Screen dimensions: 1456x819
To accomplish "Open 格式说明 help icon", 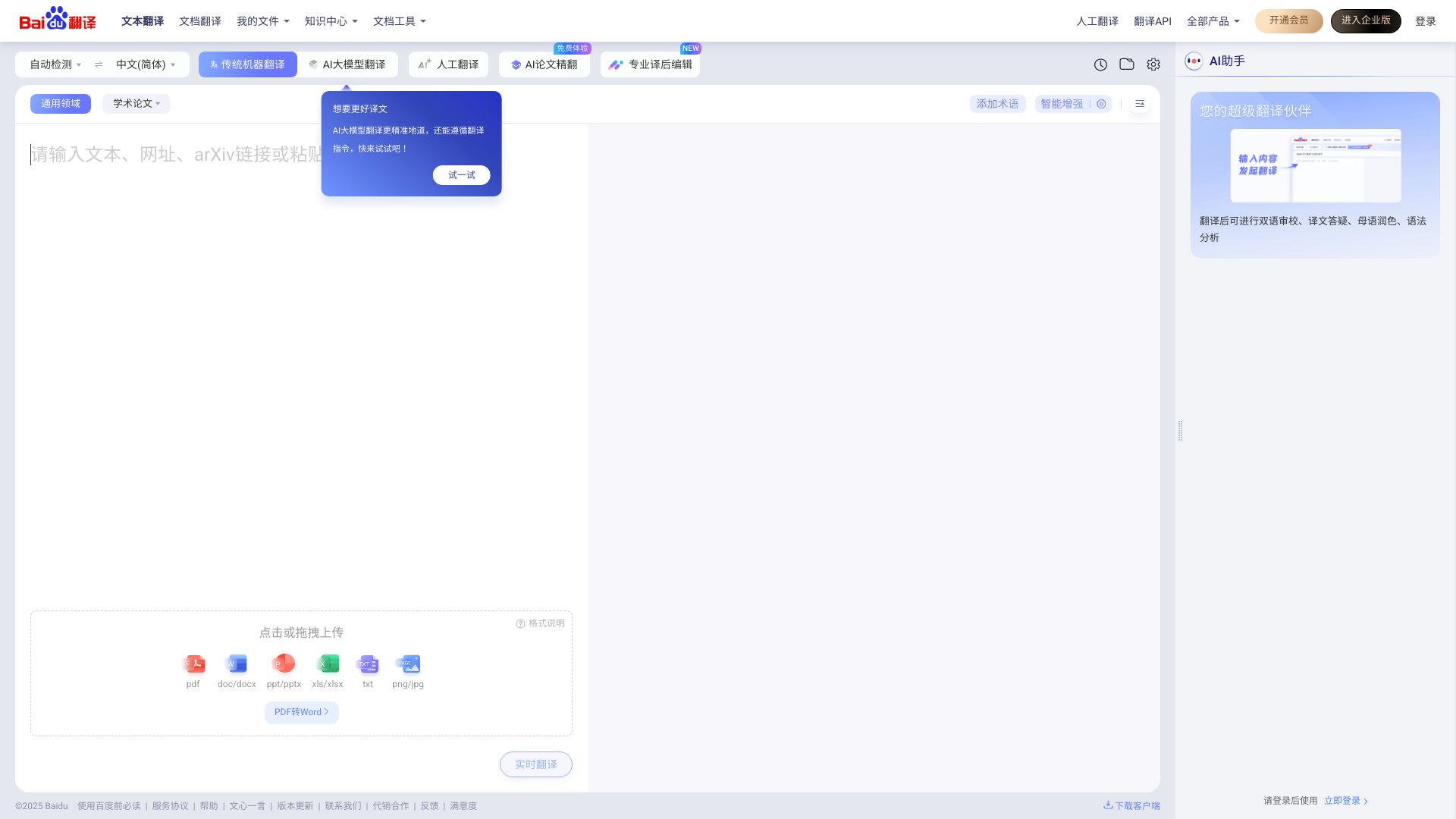I will point(520,624).
